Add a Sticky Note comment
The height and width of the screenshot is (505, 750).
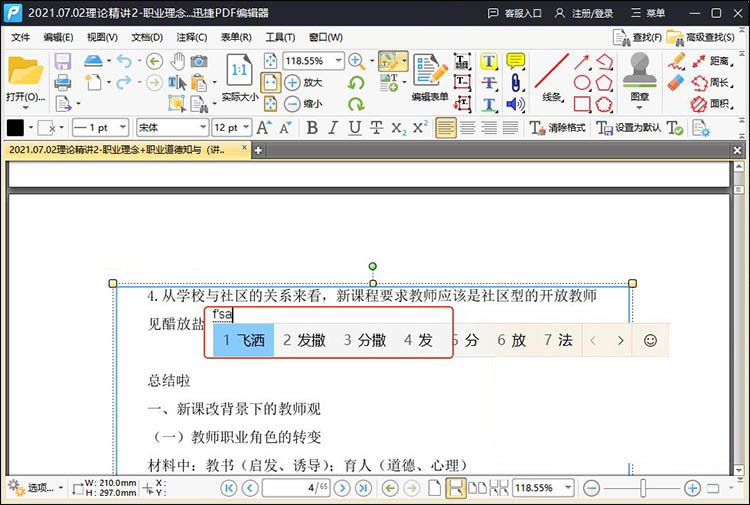(x=515, y=61)
